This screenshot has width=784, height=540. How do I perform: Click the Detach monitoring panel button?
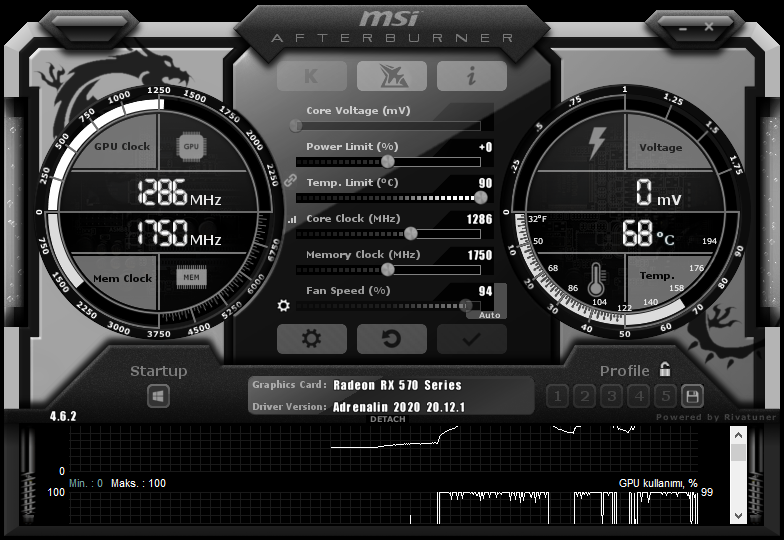388,419
